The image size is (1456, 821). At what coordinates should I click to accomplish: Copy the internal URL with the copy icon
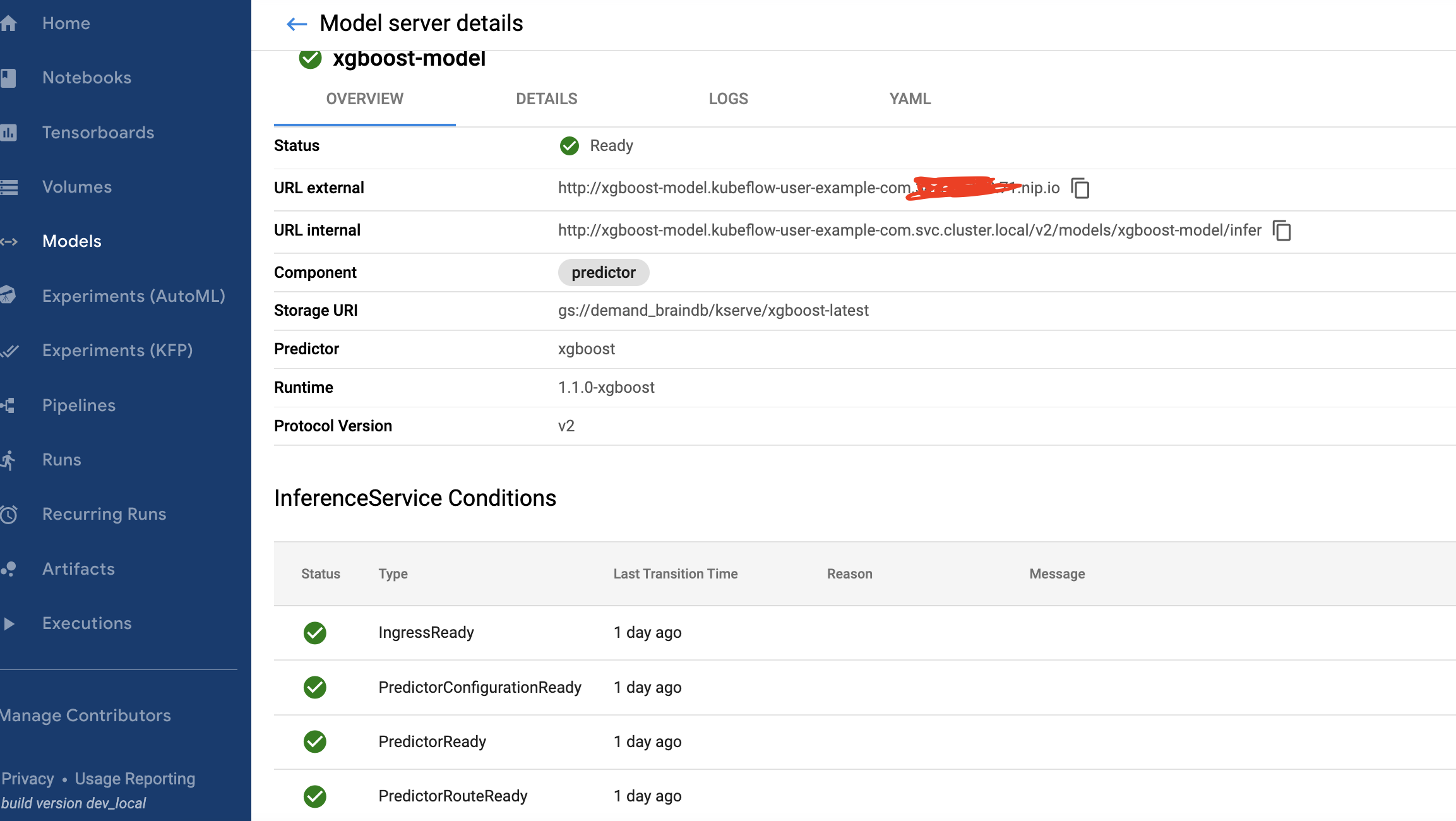click(x=1282, y=231)
